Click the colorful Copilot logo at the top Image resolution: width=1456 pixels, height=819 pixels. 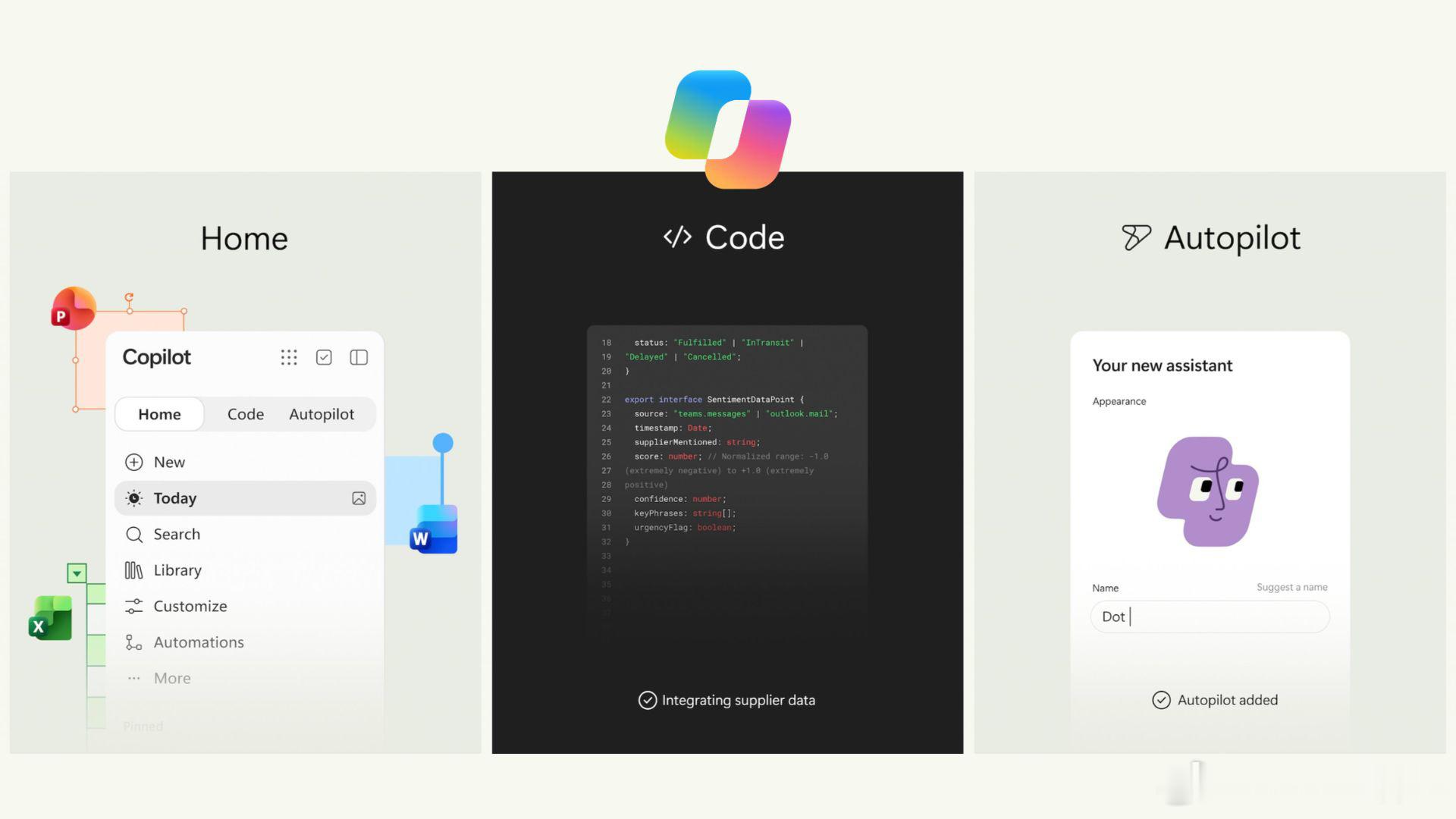tap(728, 129)
